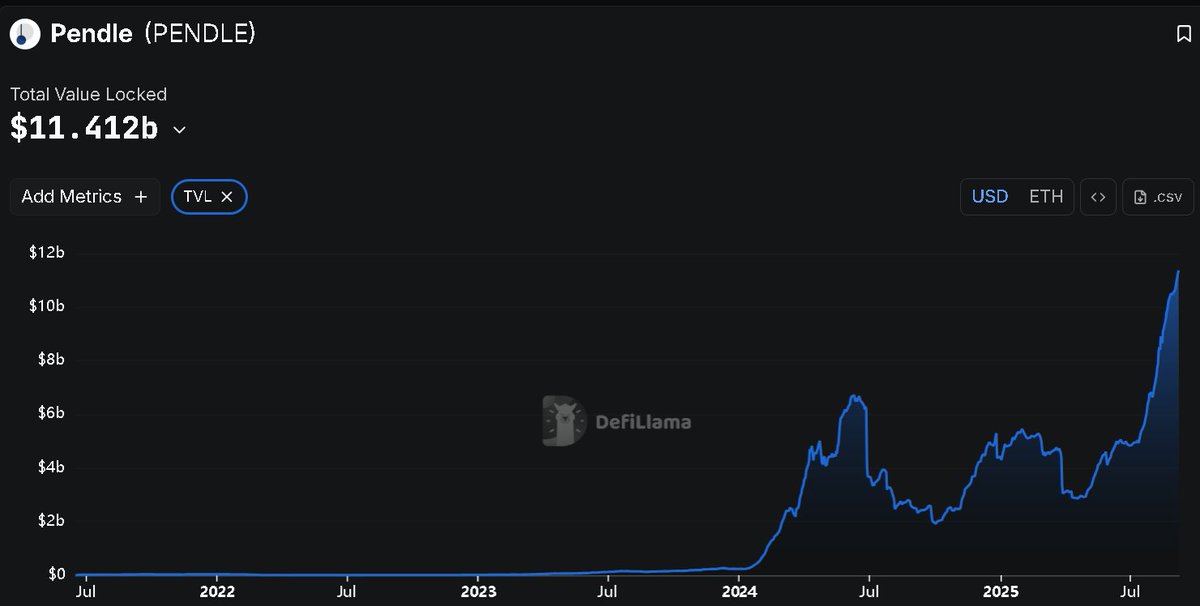Click the $0 y-axis label
1200x606 pixels.
[x=55, y=574]
